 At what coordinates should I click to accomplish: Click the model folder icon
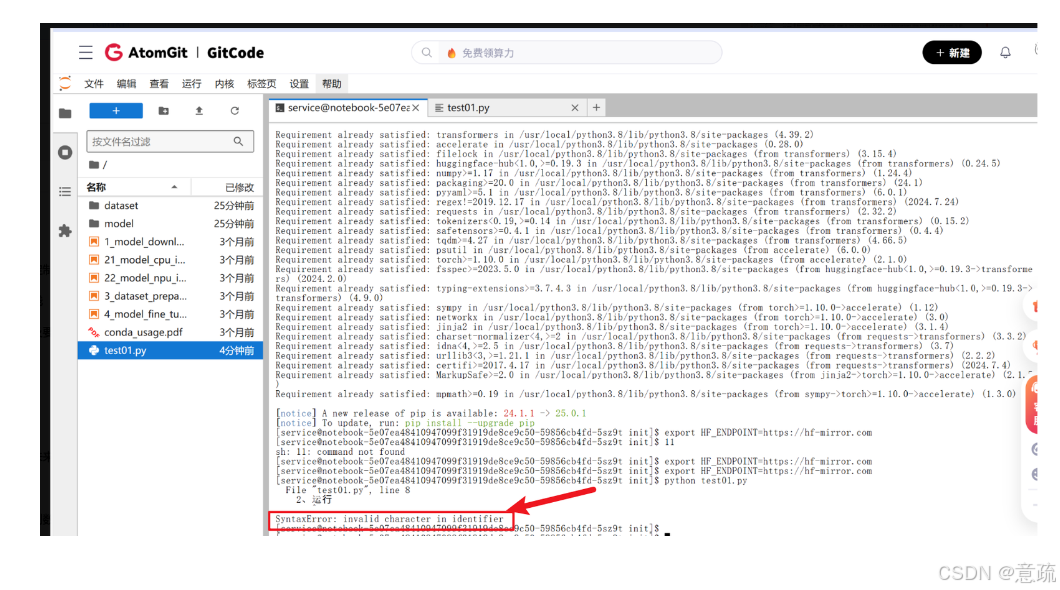94,224
